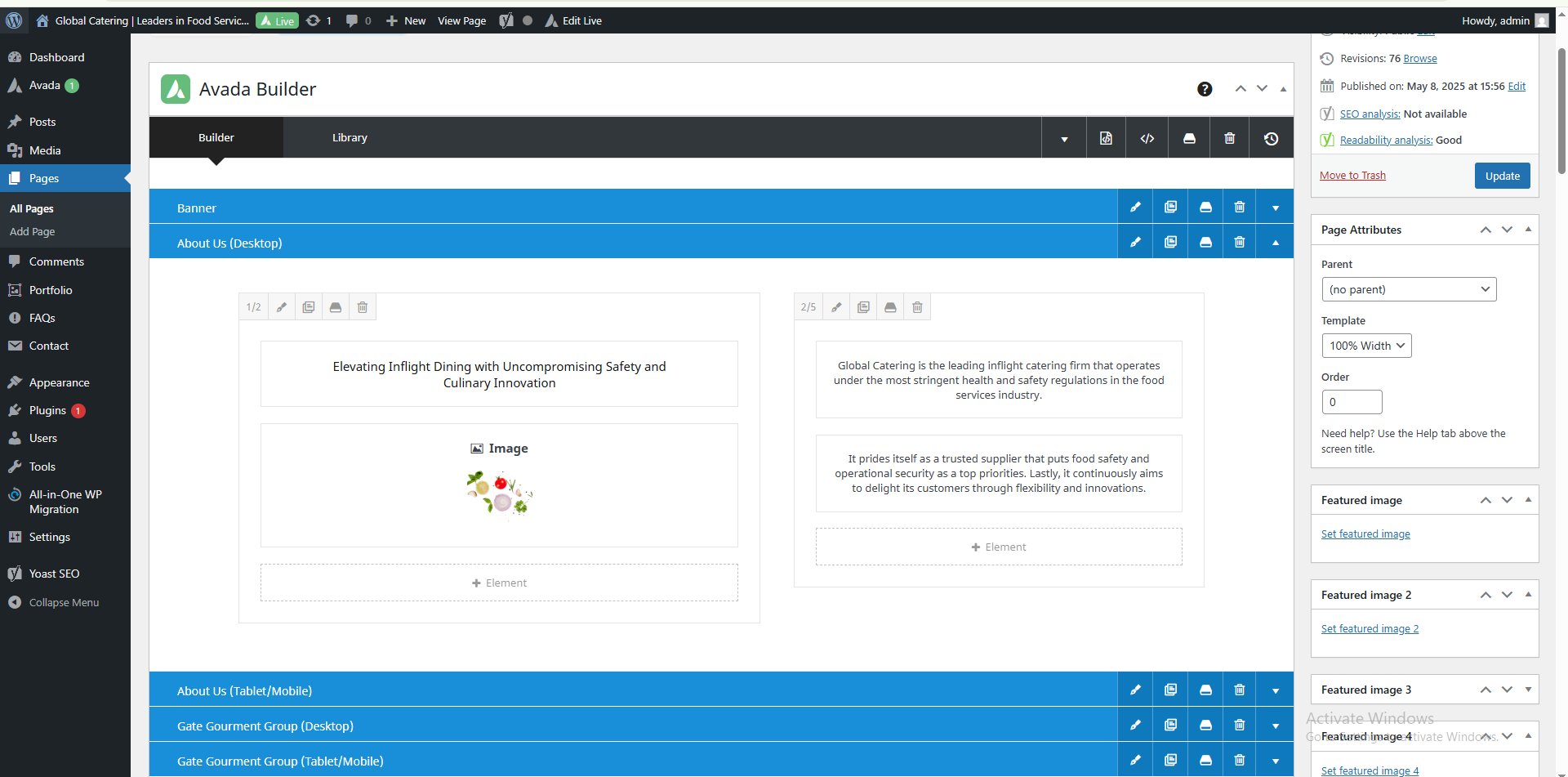Toggle the Featured image 2 panel
The height and width of the screenshot is (777, 1568).
point(1528,595)
